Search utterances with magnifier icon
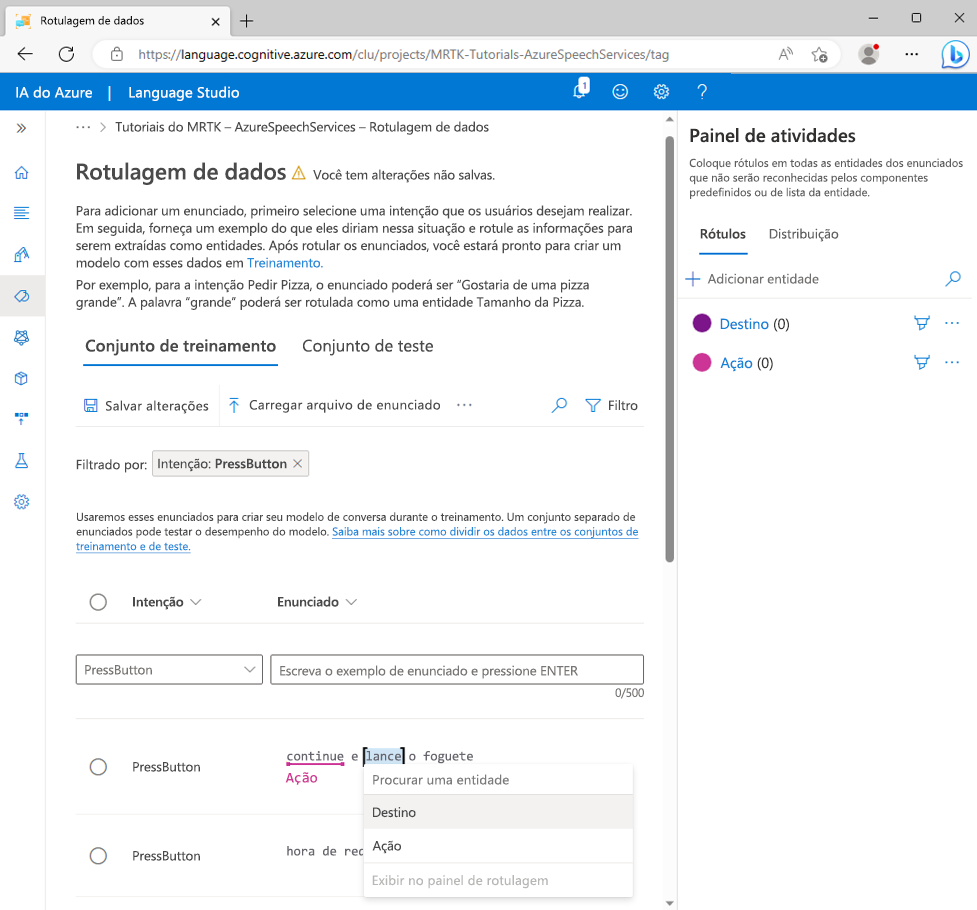977x910 pixels. pyautogui.click(x=560, y=405)
